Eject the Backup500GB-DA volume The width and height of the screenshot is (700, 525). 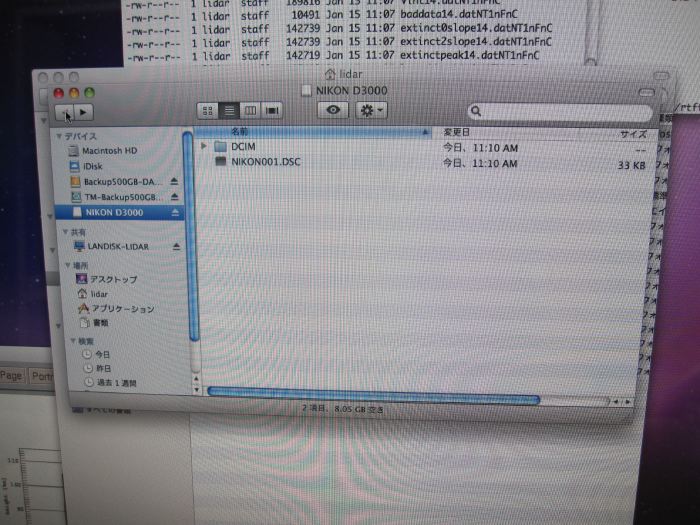(174, 181)
